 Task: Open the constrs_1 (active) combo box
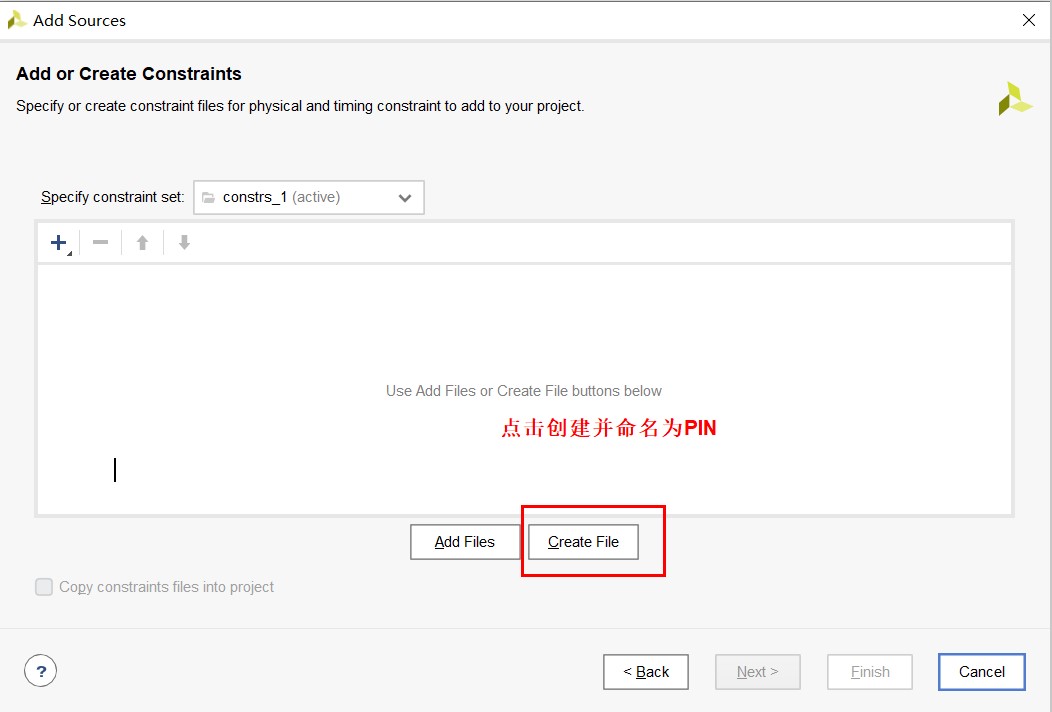pyautogui.click(x=308, y=198)
